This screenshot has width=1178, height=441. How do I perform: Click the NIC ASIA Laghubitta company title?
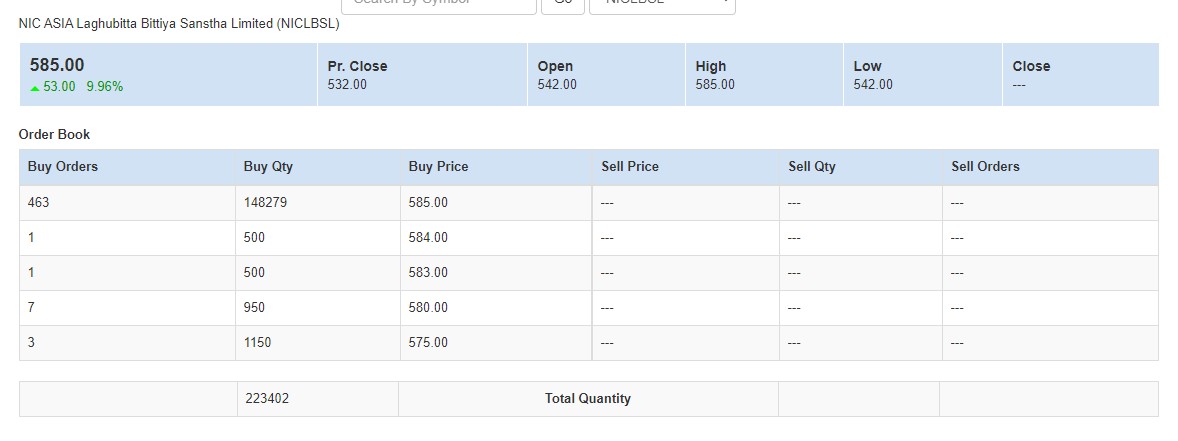179,24
